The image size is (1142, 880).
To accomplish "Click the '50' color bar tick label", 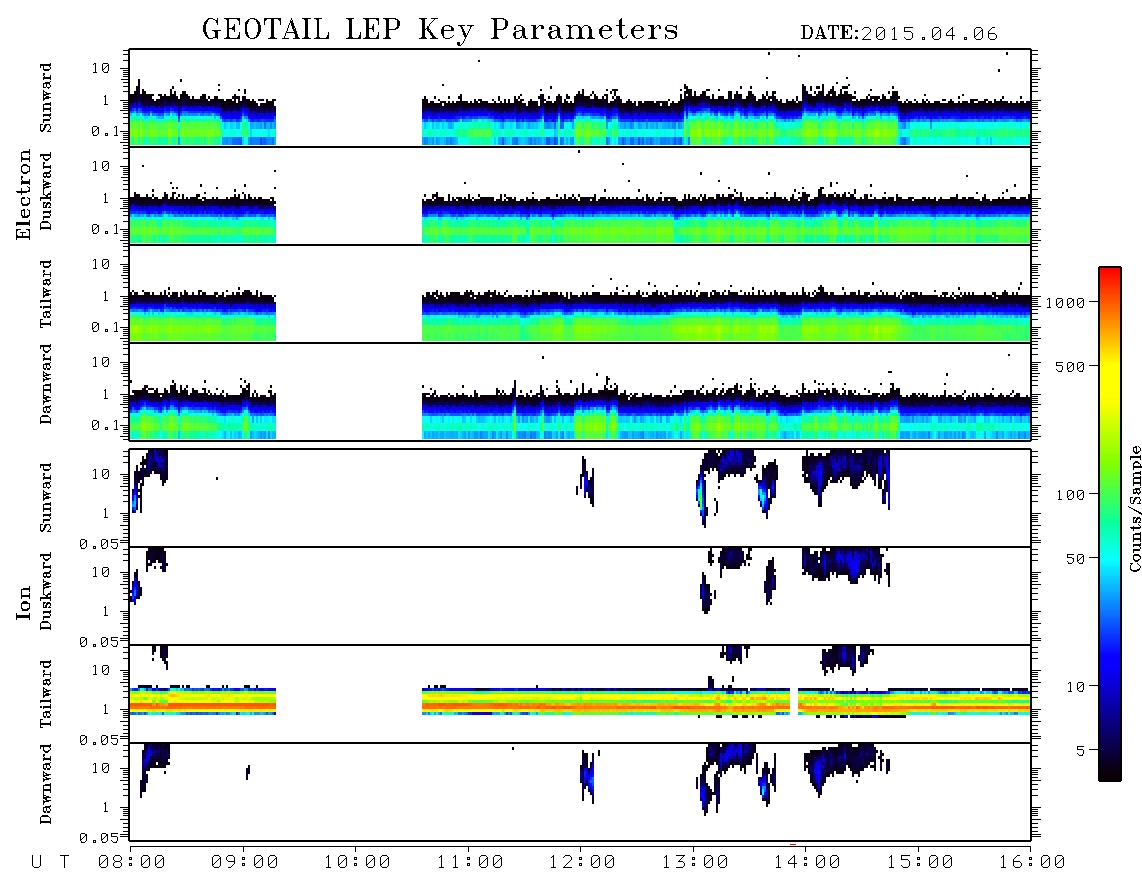I will (1075, 559).
